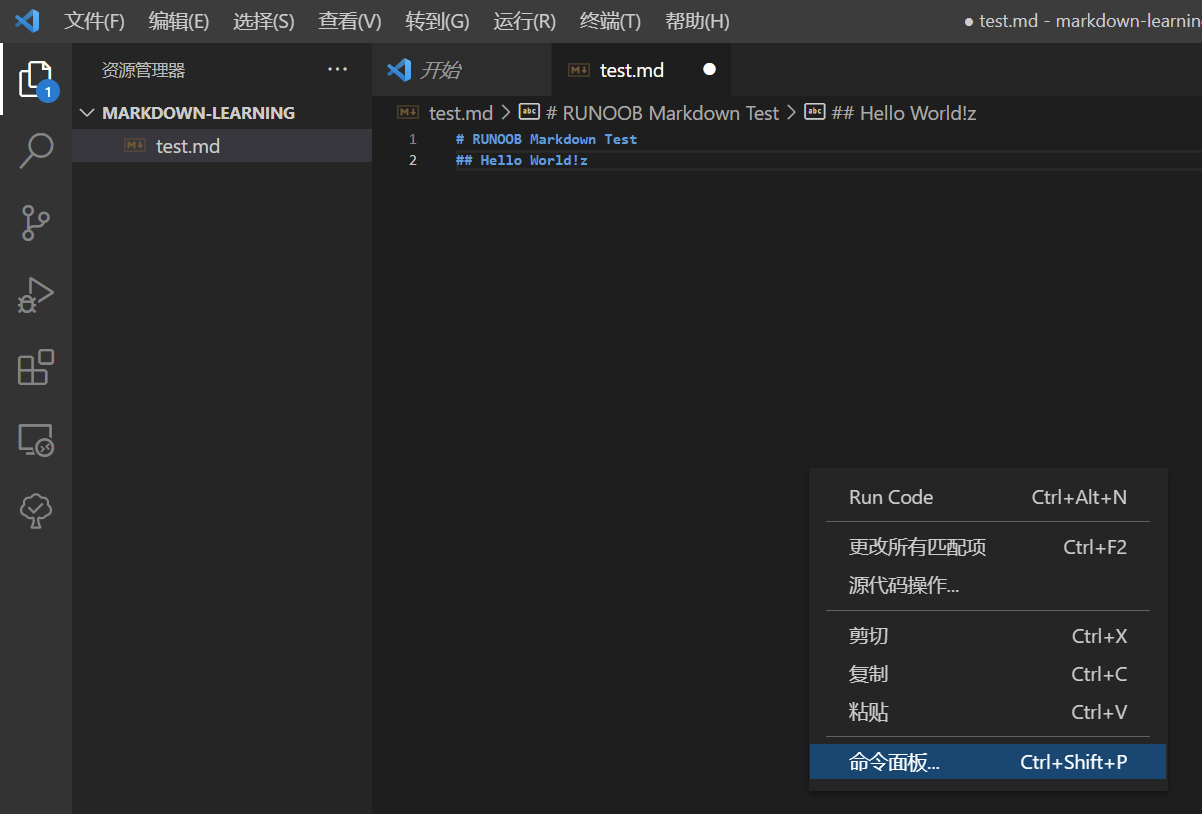Switch to the test.md editor tab
Screen dimensions: 1202x814
[x=641, y=70]
